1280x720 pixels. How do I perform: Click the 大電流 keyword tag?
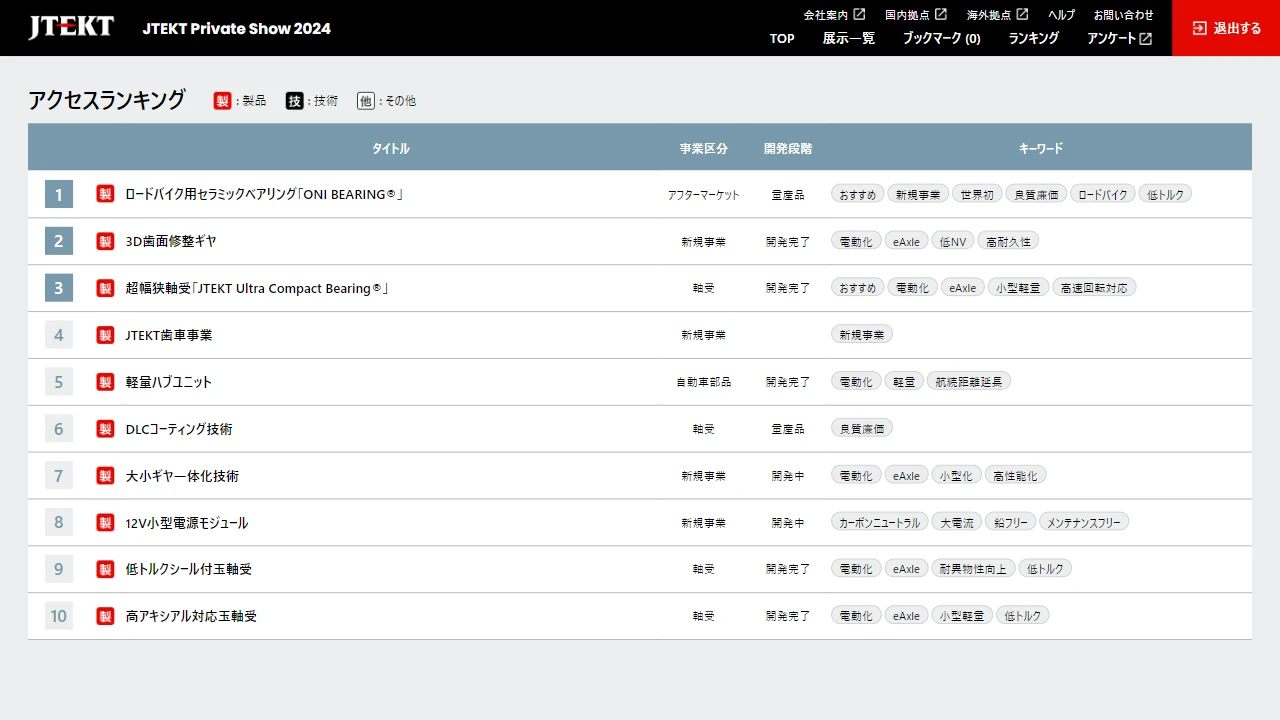click(956, 522)
